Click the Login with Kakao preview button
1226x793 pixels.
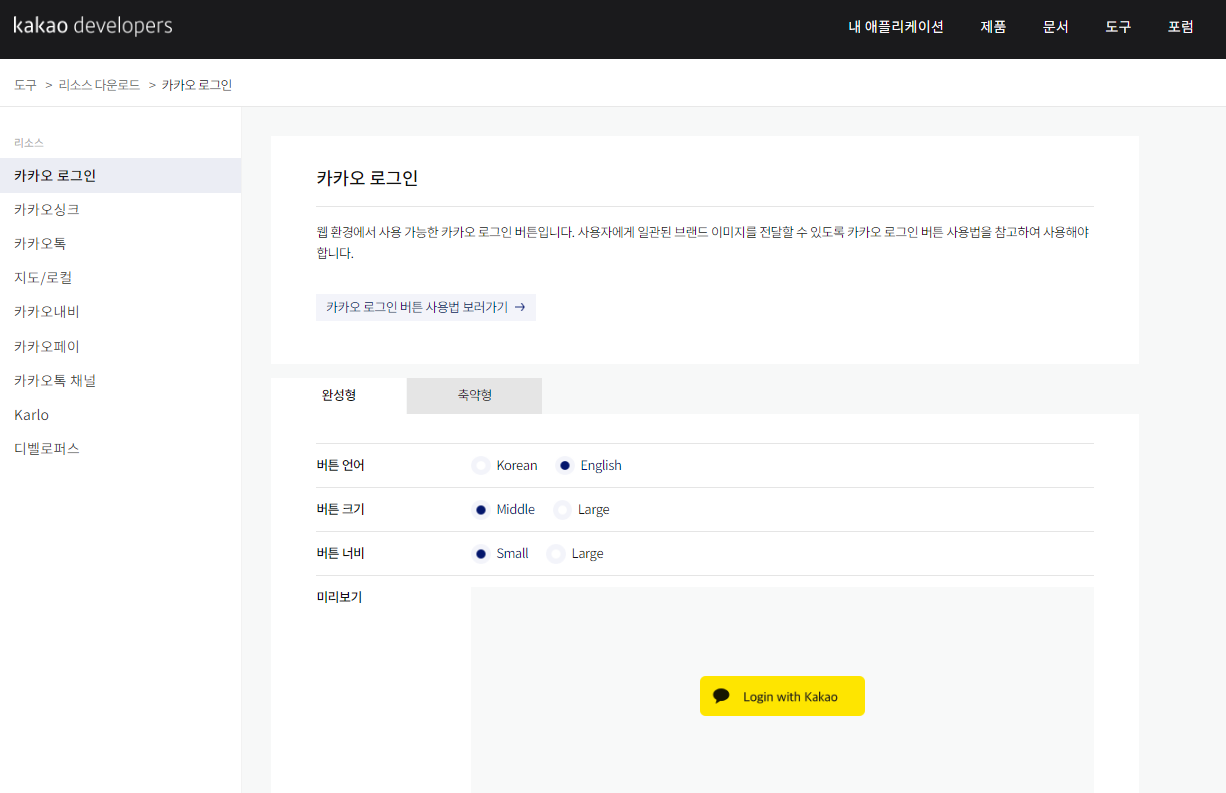pos(782,696)
